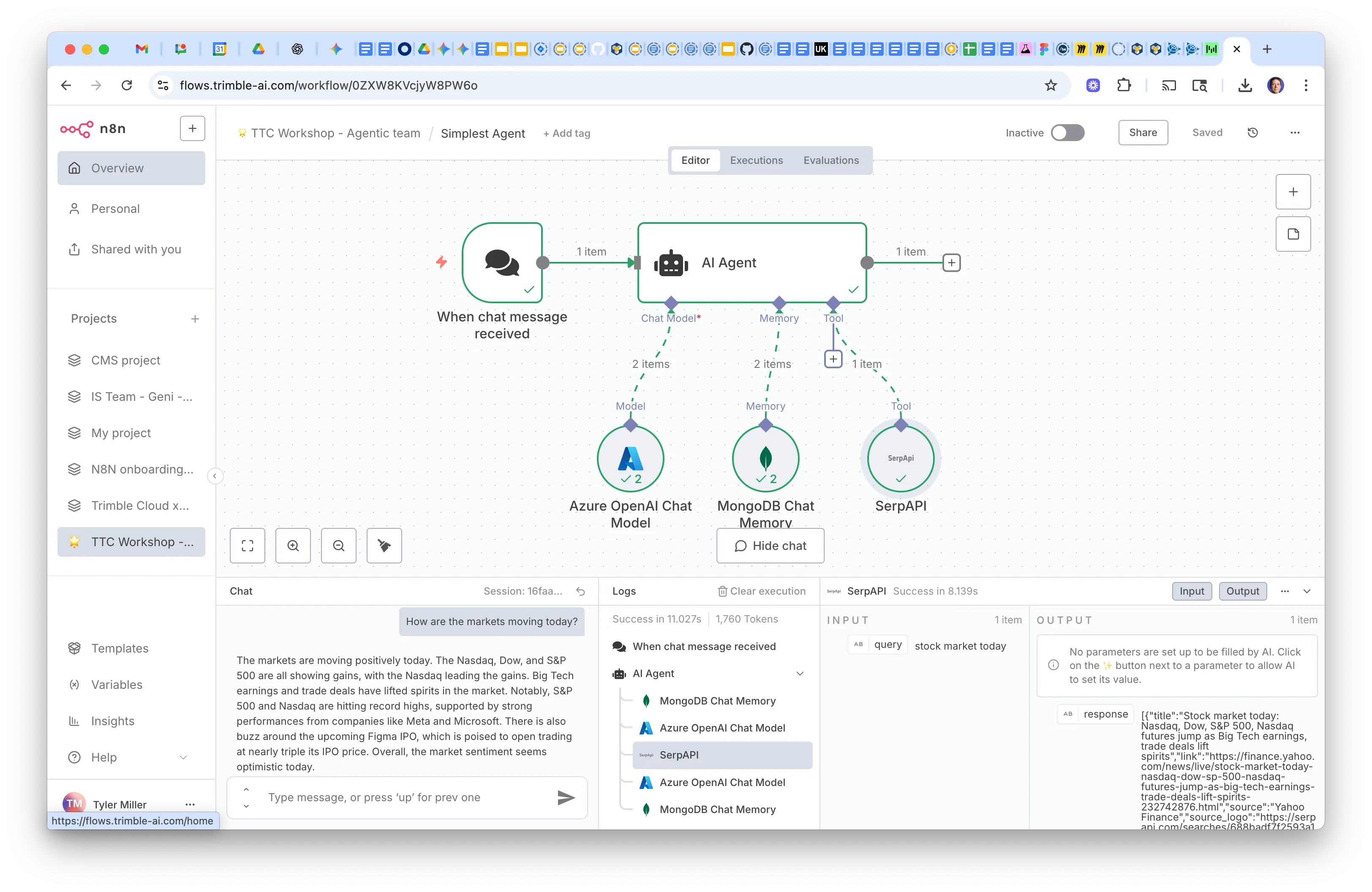
Task: Click the Add tag link
Action: [567, 133]
